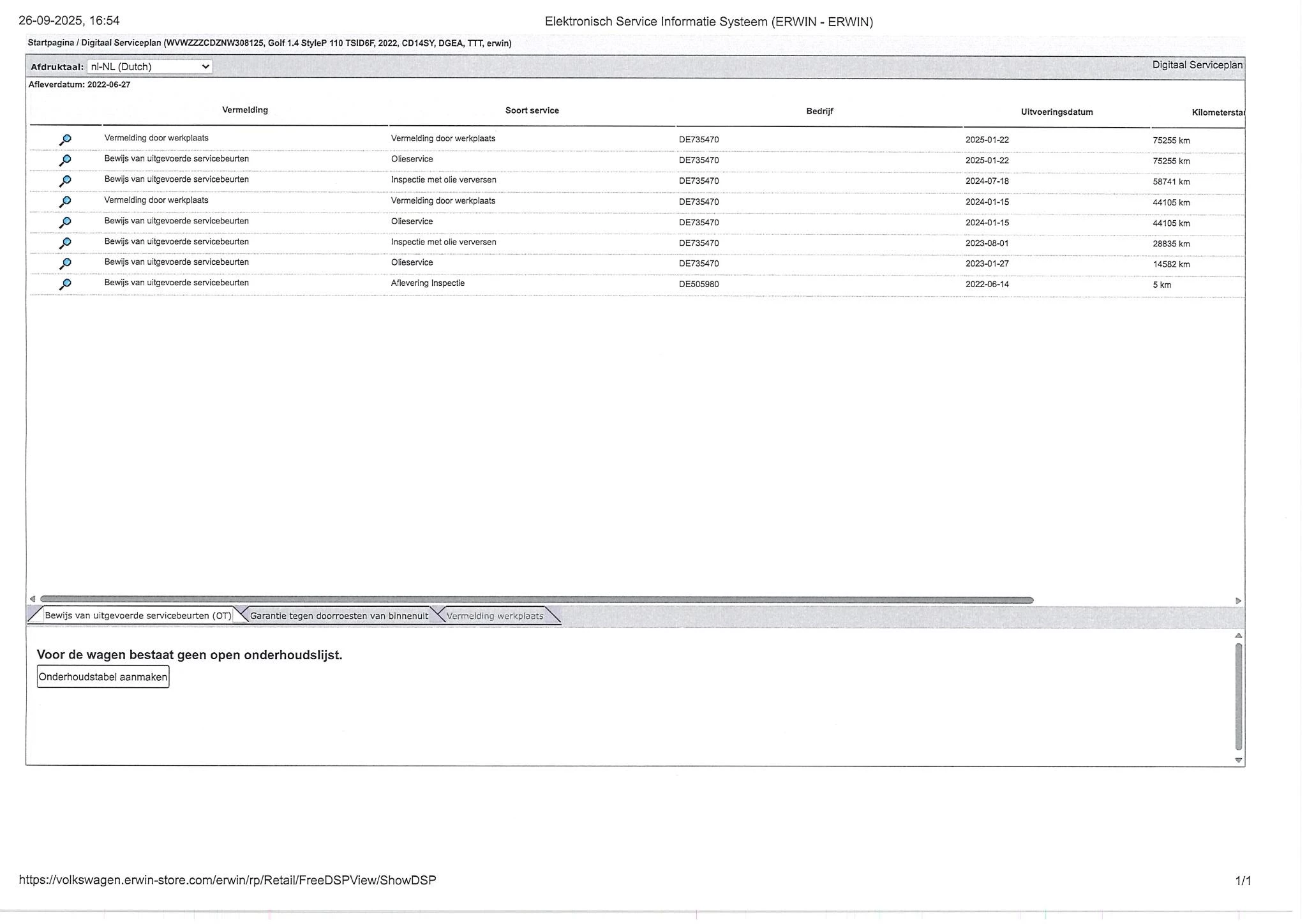Click magnifier for 2024-01-15 Olieservice entry
Viewport: 1307px width, 924px height.
pyautogui.click(x=65, y=223)
